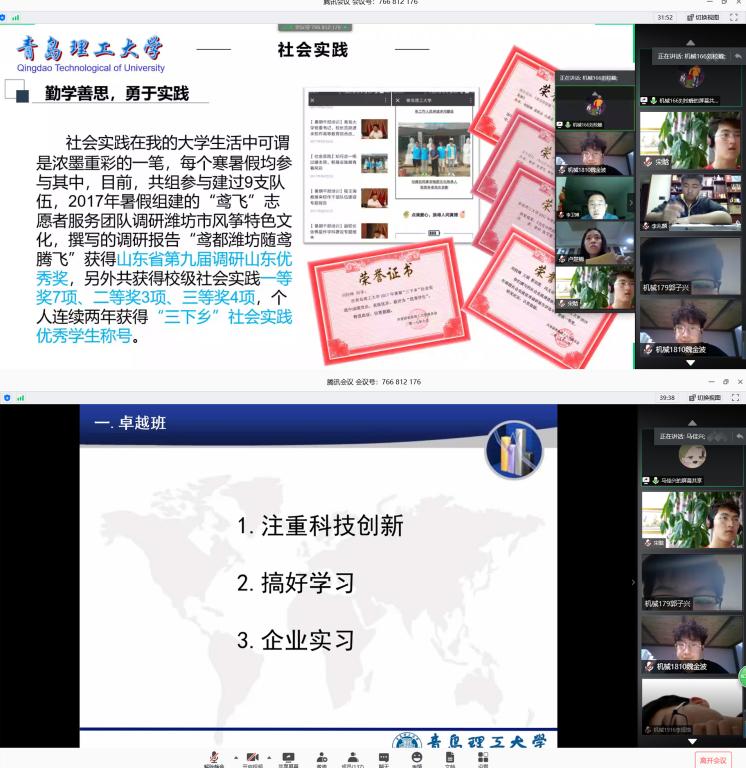This screenshot has height=768, width=746.
Task: Collapse the speaking banner in upper window
Action: 739,57
